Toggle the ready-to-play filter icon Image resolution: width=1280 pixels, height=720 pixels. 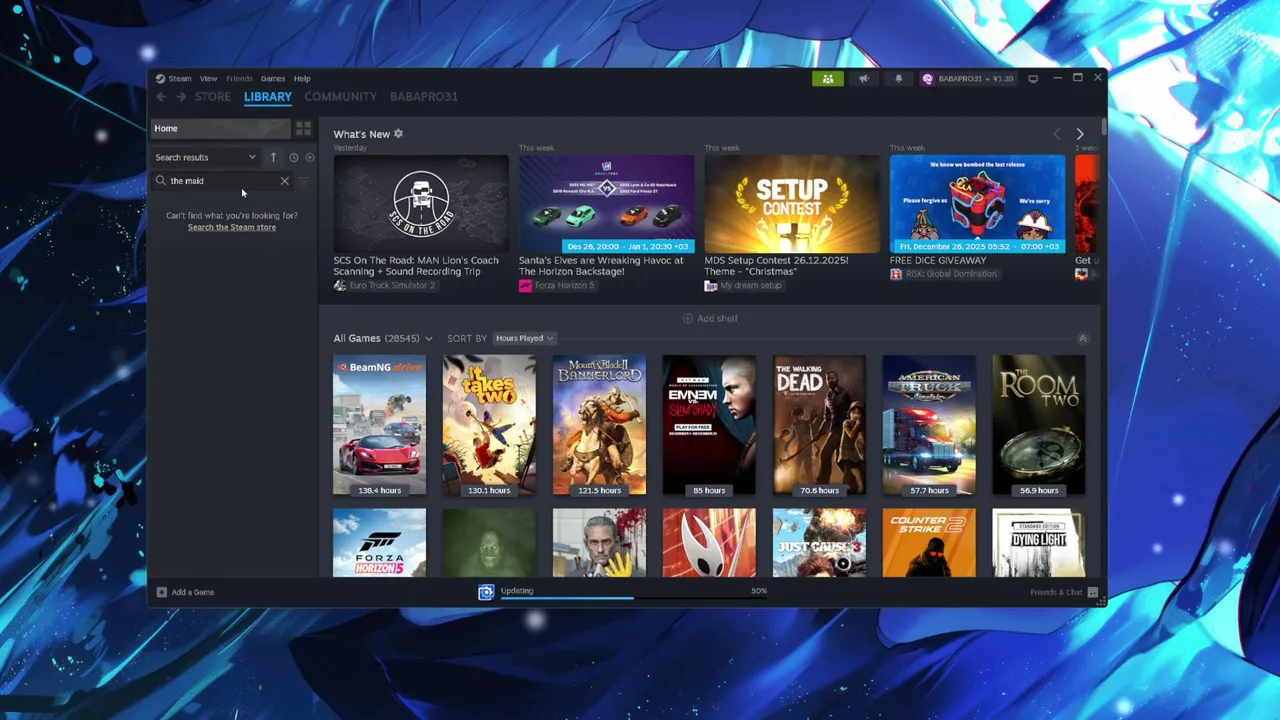point(309,157)
